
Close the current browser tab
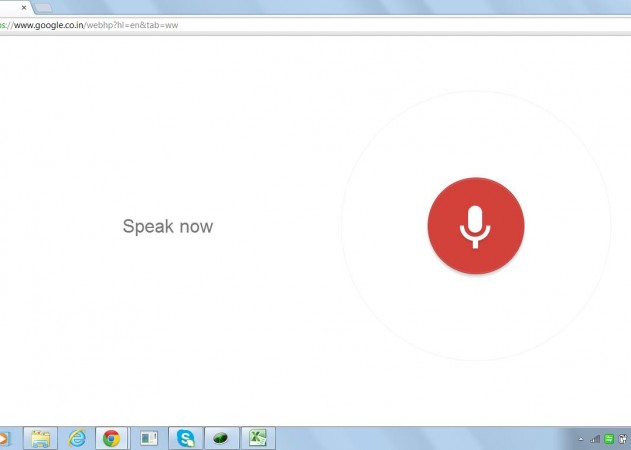(24, 7)
